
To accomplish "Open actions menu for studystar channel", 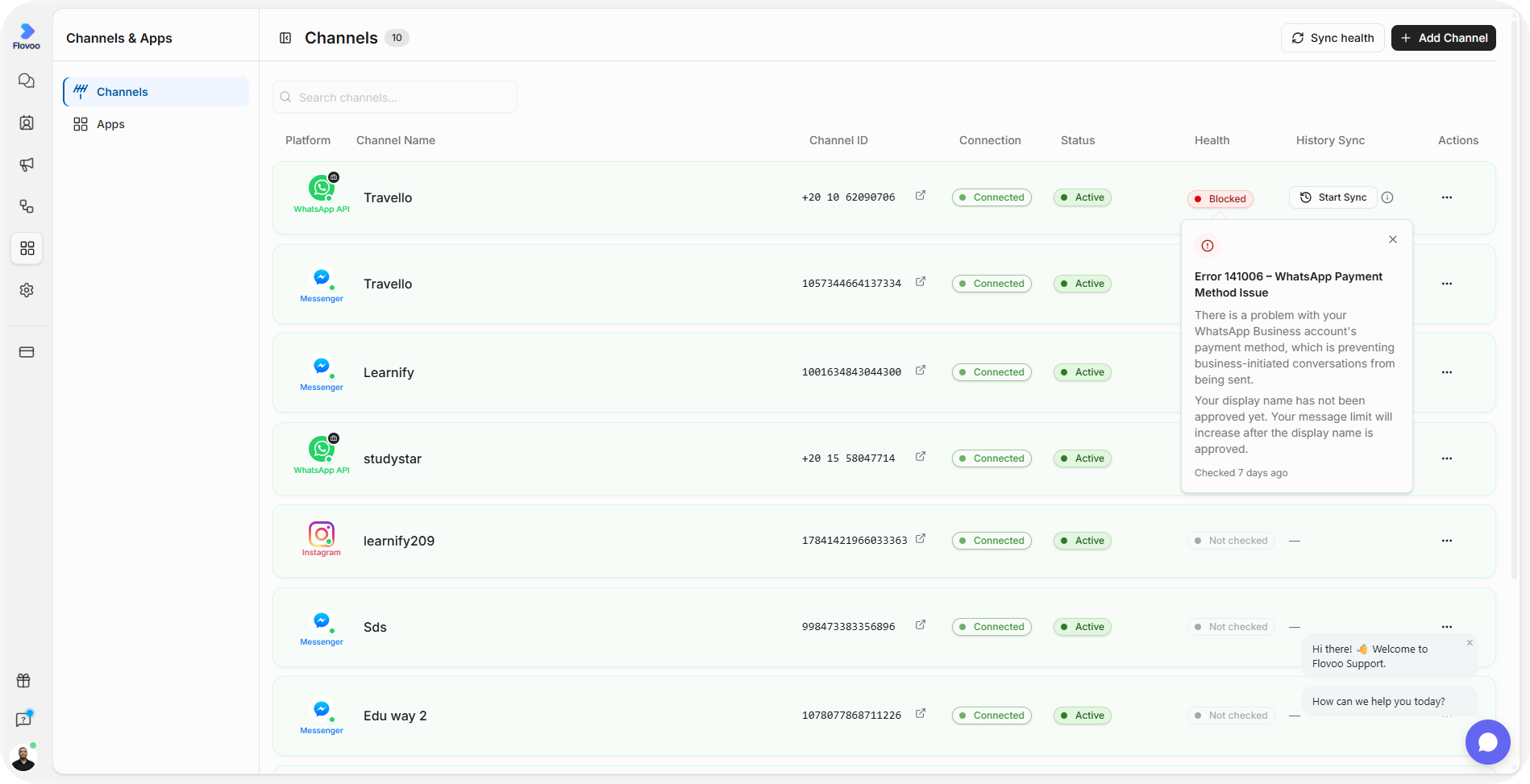I will pyautogui.click(x=1447, y=458).
